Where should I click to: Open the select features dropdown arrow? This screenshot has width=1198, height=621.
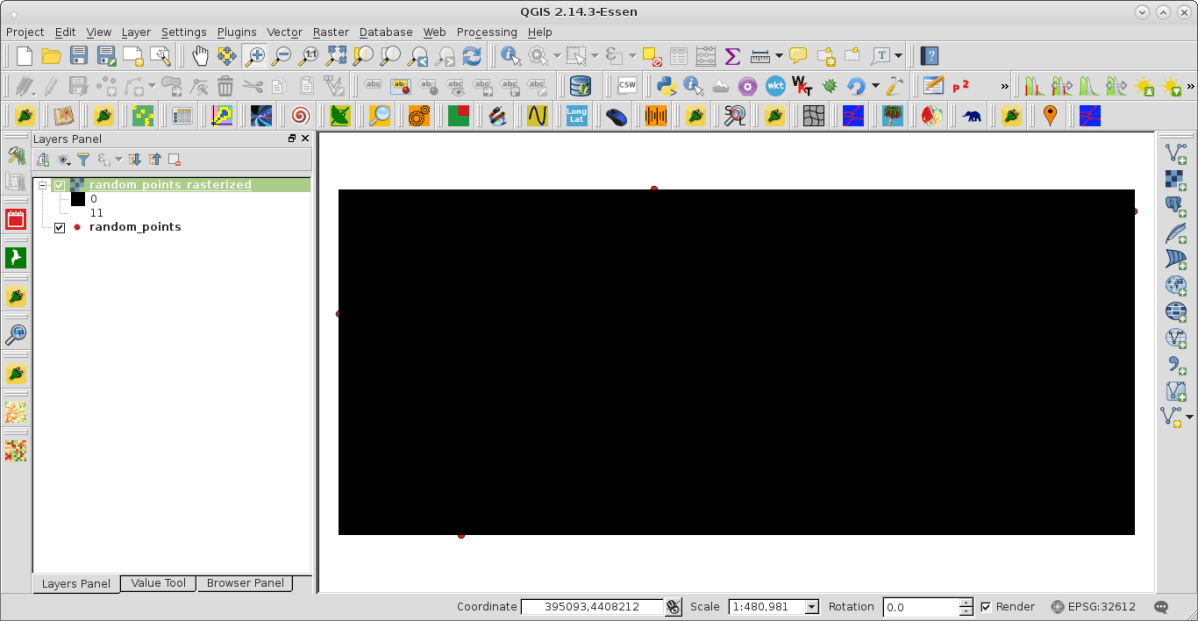point(594,56)
